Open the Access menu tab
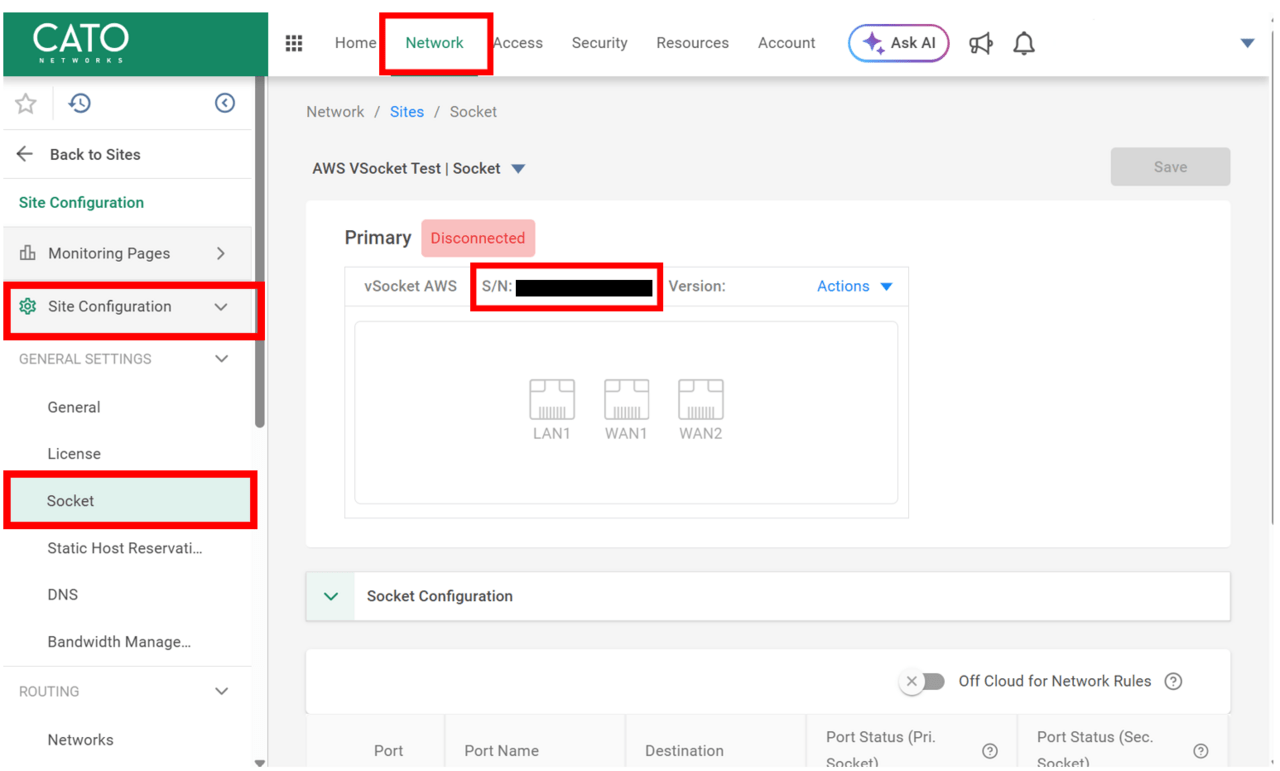This screenshot has height=771, width=1280. click(518, 43)
